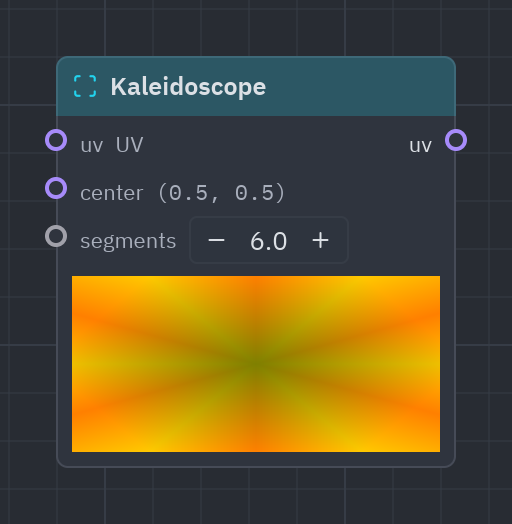Viewport: 512px width, 524px height.
Task: Select the Kaleidoscope node title
Action: [188, 87]
